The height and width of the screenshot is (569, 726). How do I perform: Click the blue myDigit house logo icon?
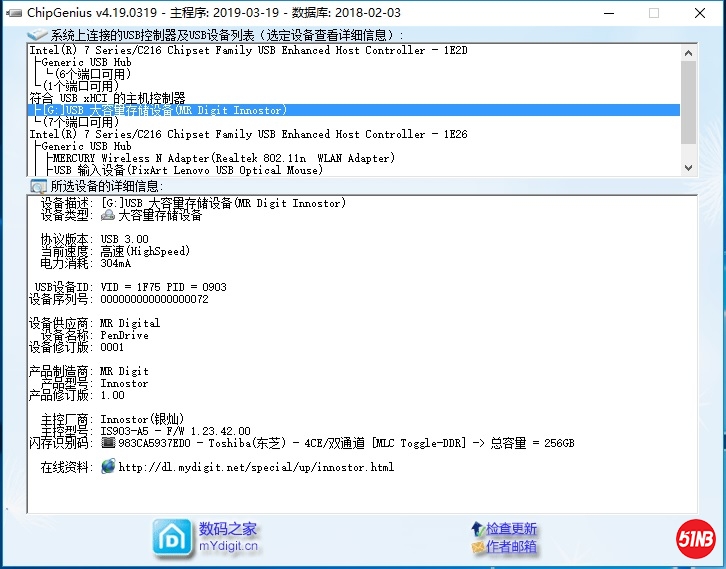(x=171, y=536)
